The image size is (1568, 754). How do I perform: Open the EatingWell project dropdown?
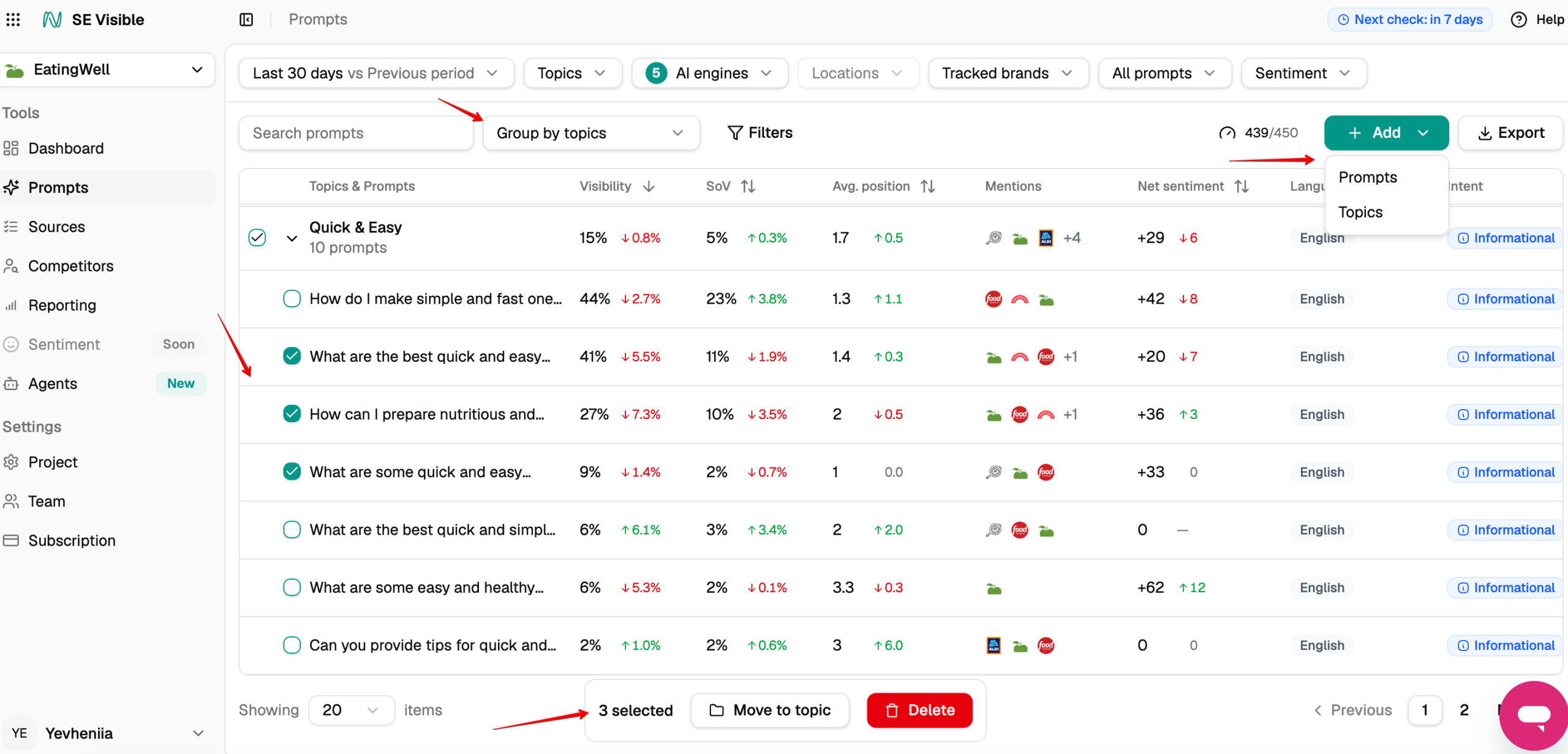[x=107, y=69]
